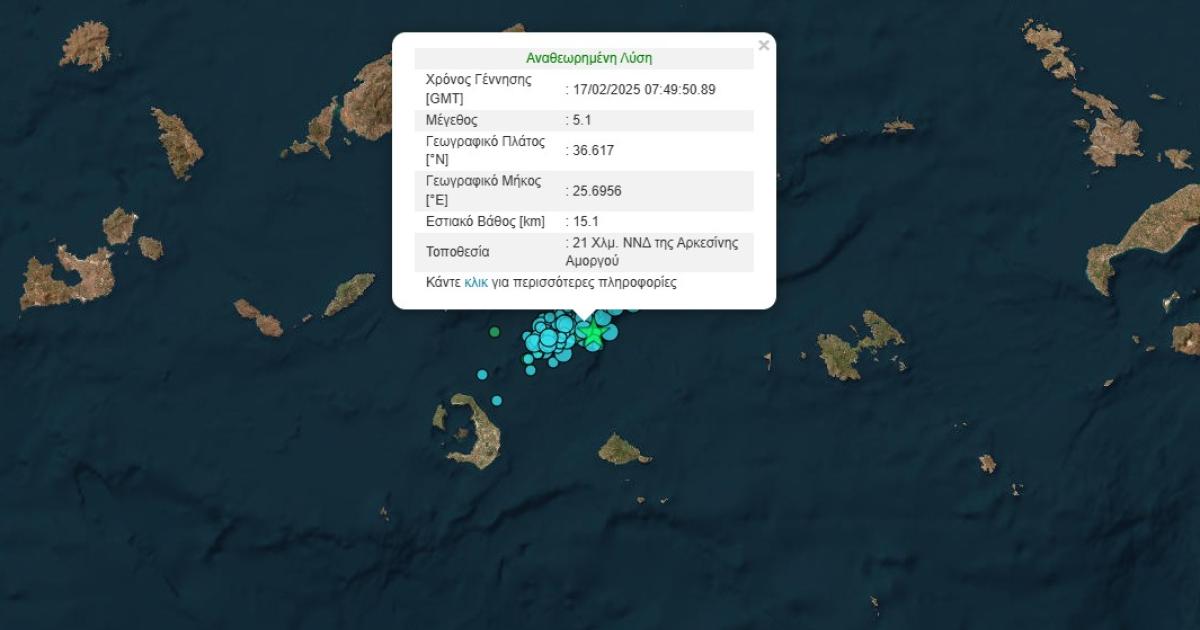Viewport: 1200px width, 630px height.
Task: Click the origin time 17/02/2025 07:49:50.89
Action: tap(643, 89)
